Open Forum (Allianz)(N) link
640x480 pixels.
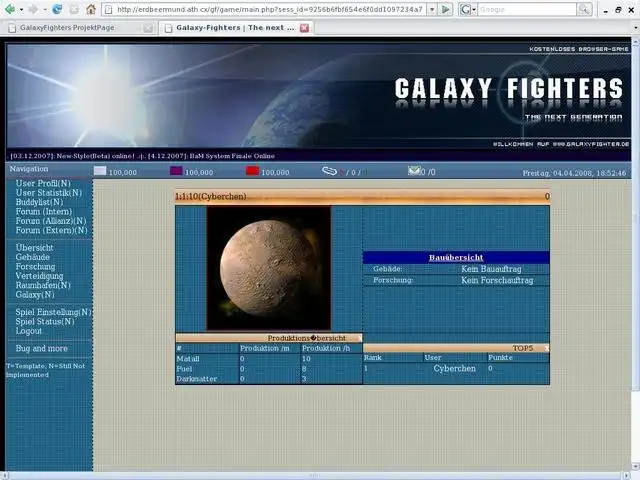(x=51, y=221)
